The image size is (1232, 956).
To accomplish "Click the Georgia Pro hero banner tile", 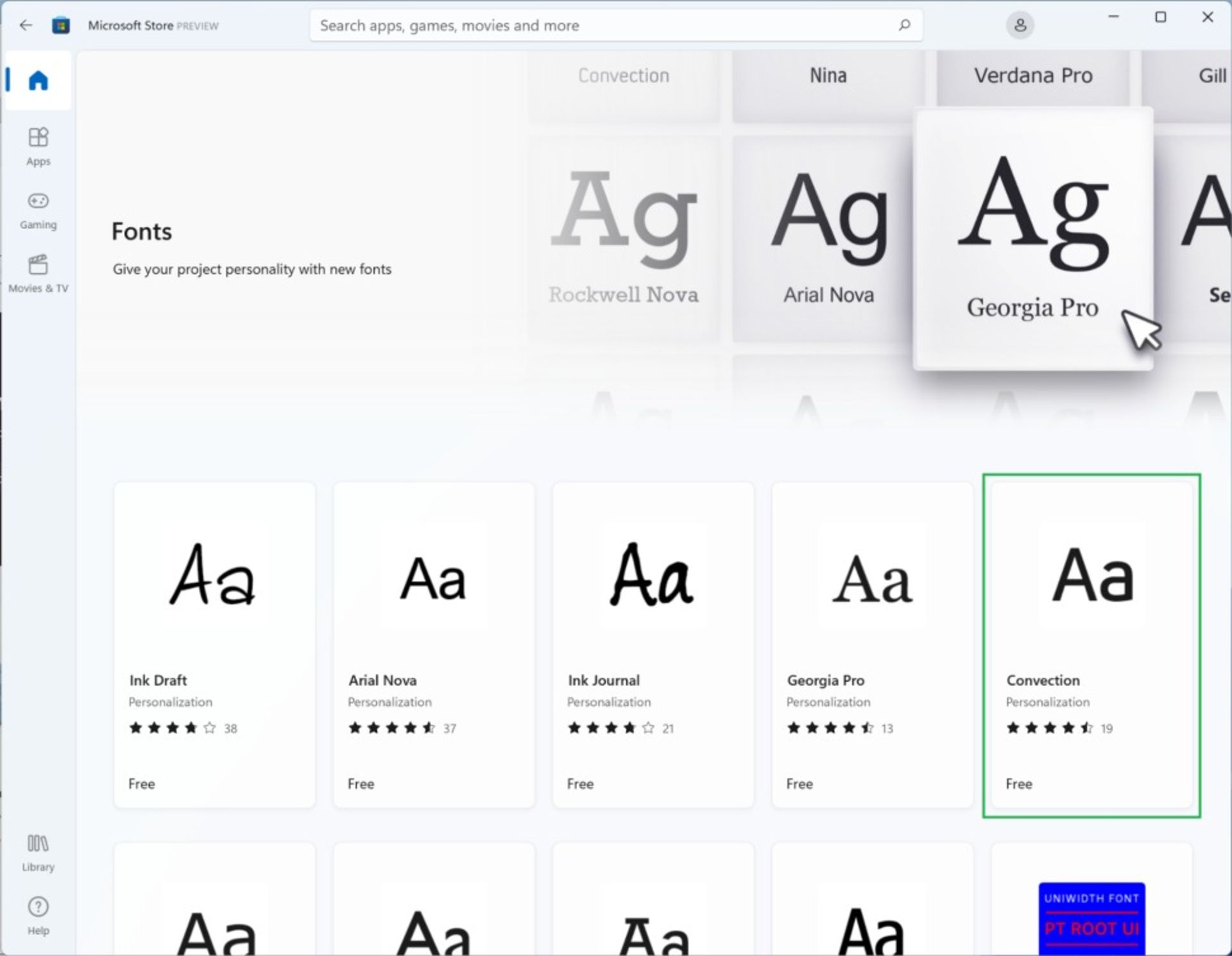I will (x=1032, y=239).
